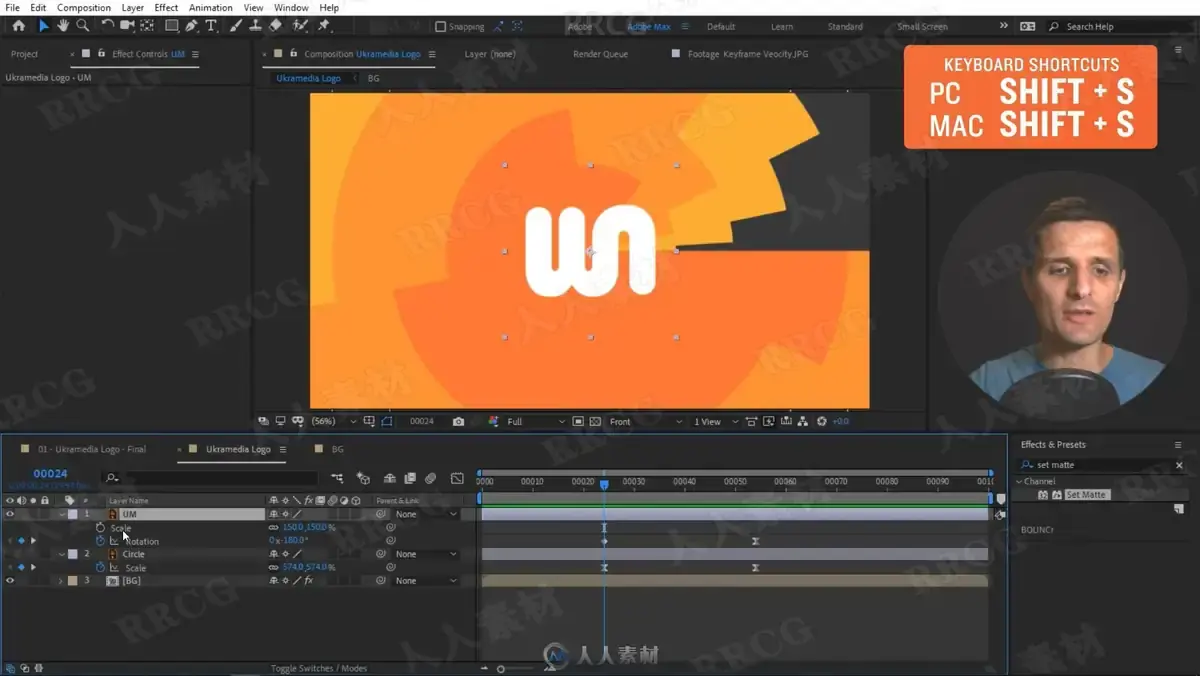Toggle the Rotation stopwatch under UM layer

point(100,541)
